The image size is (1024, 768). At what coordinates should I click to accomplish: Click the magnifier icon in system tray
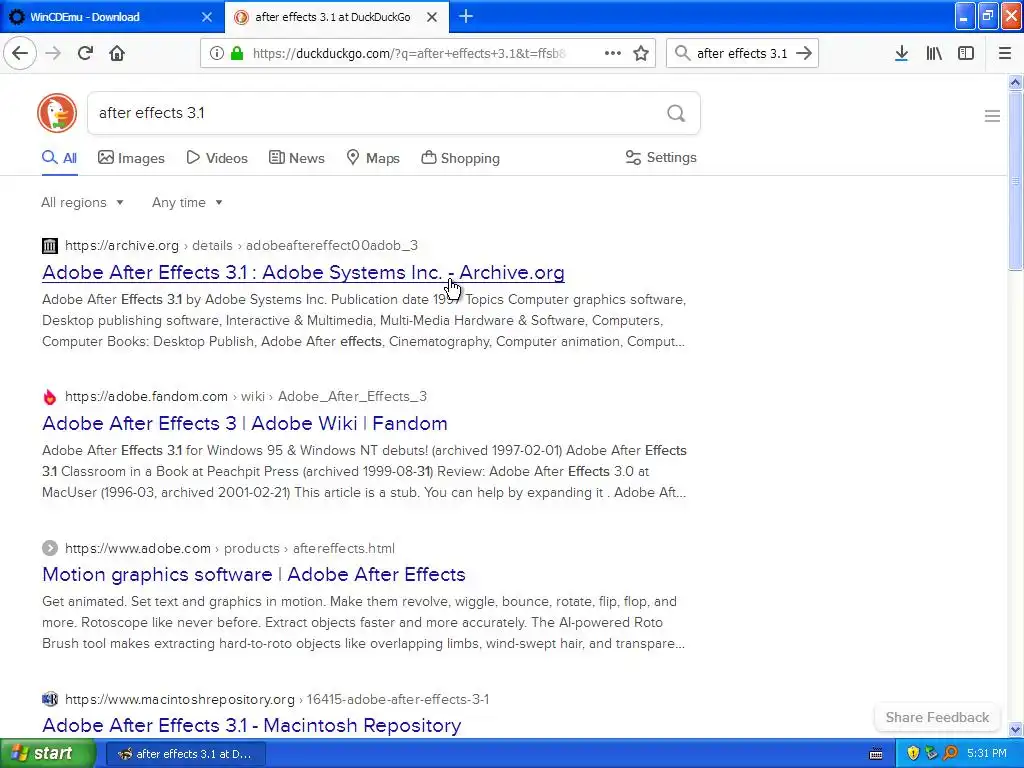(x=950, y=753)
